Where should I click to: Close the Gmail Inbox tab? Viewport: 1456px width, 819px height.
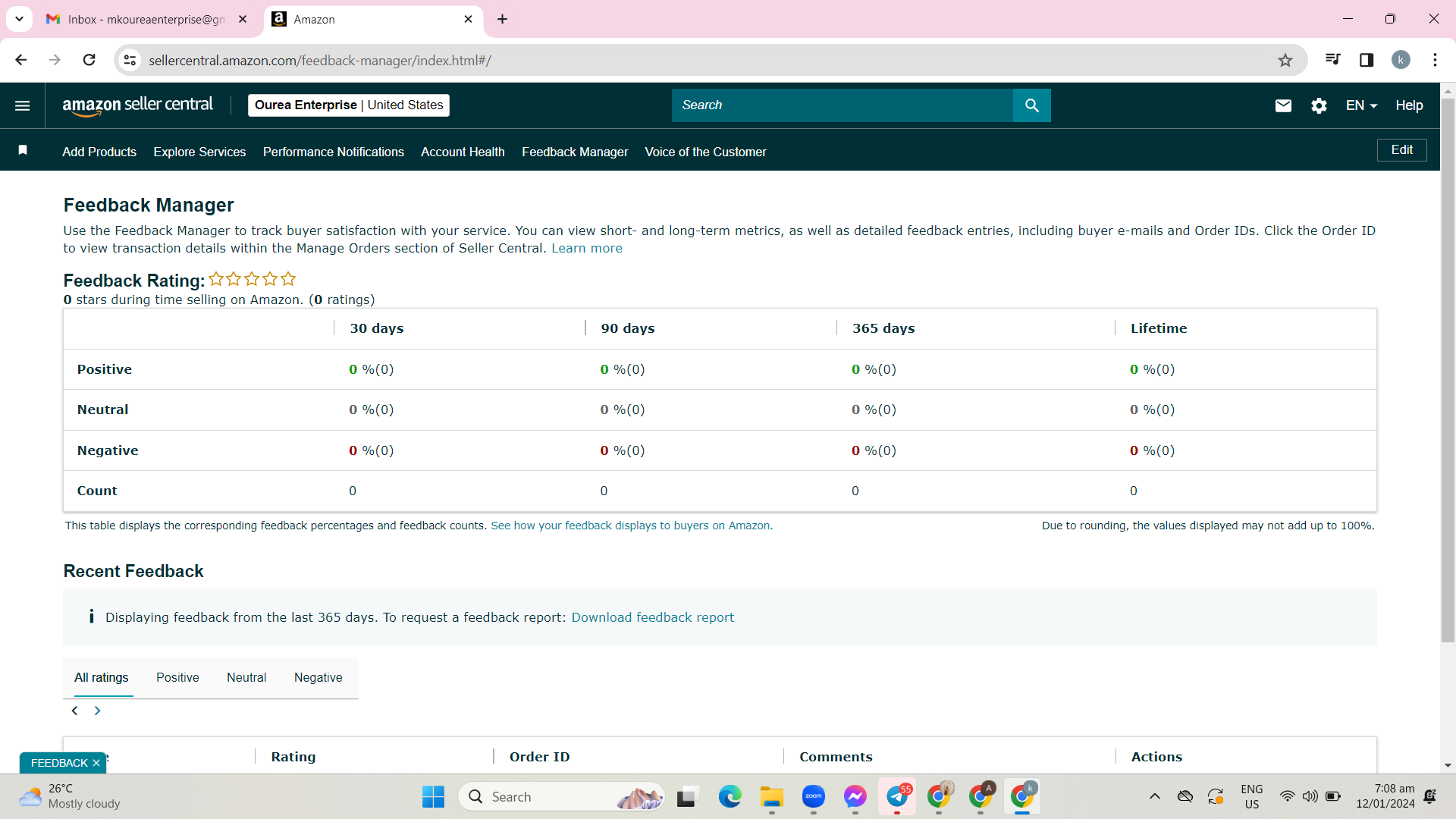(x=243, y=19)
